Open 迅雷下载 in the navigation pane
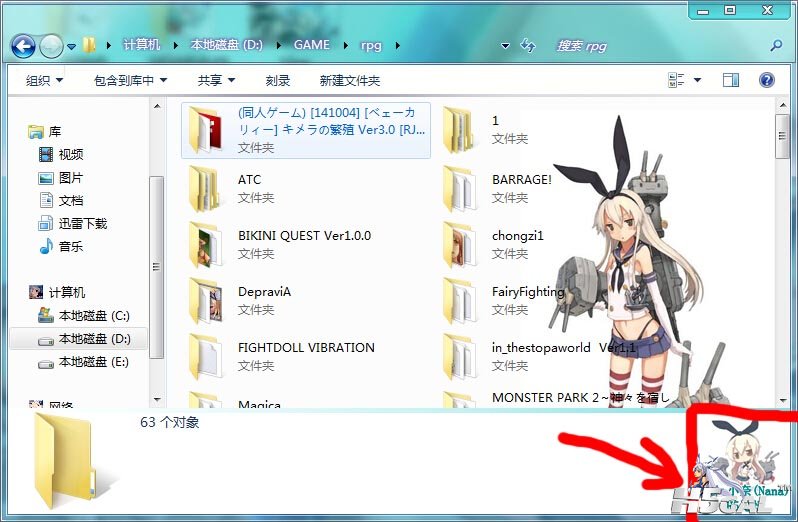Screen dimensions: 798x522 coord(82,223)
